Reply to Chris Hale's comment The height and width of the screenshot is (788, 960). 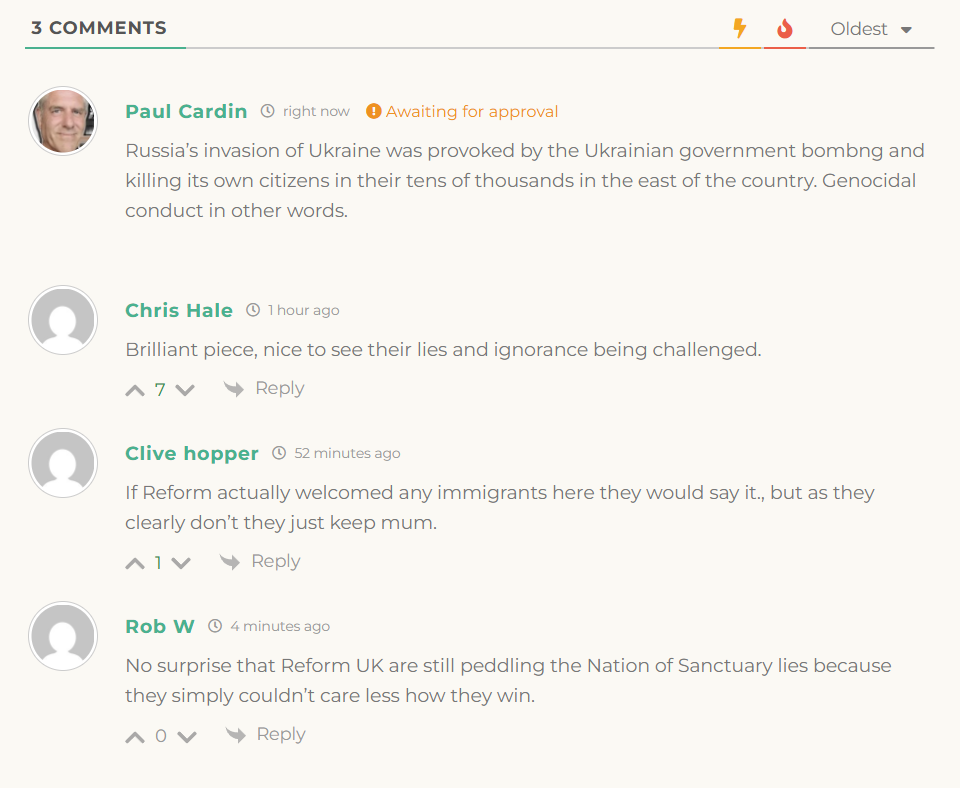(x=265, y=388)
